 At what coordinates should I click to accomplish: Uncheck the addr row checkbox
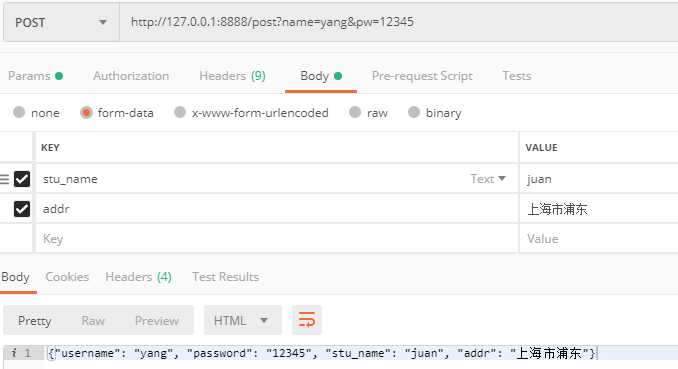[x=22, y=209]
